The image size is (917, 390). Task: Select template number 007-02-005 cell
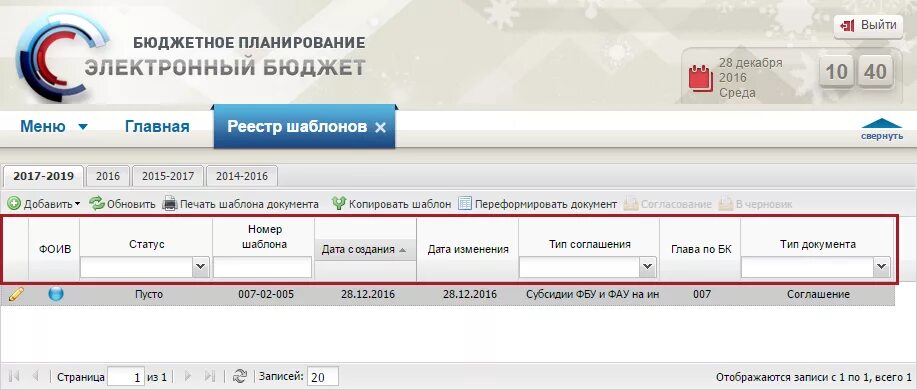[266, 295]
